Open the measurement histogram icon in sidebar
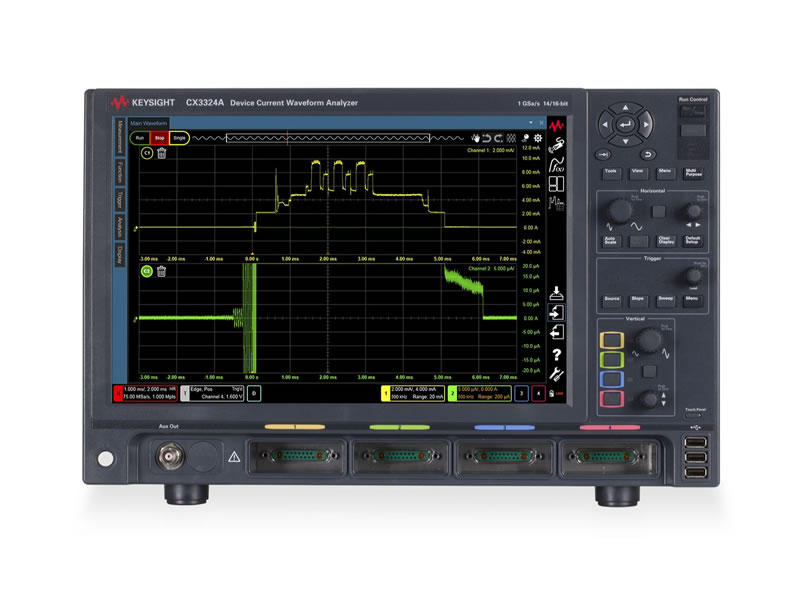Viewport: 800px width, 600px height. [556, 204]
